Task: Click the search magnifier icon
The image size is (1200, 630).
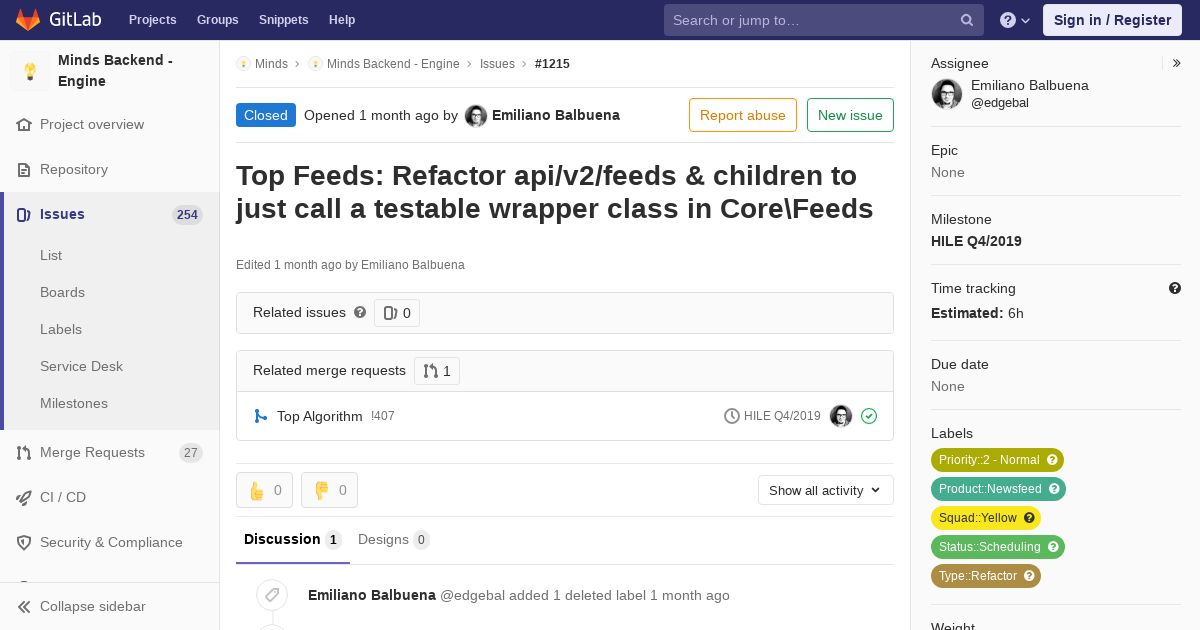Action: coord(967,20)
